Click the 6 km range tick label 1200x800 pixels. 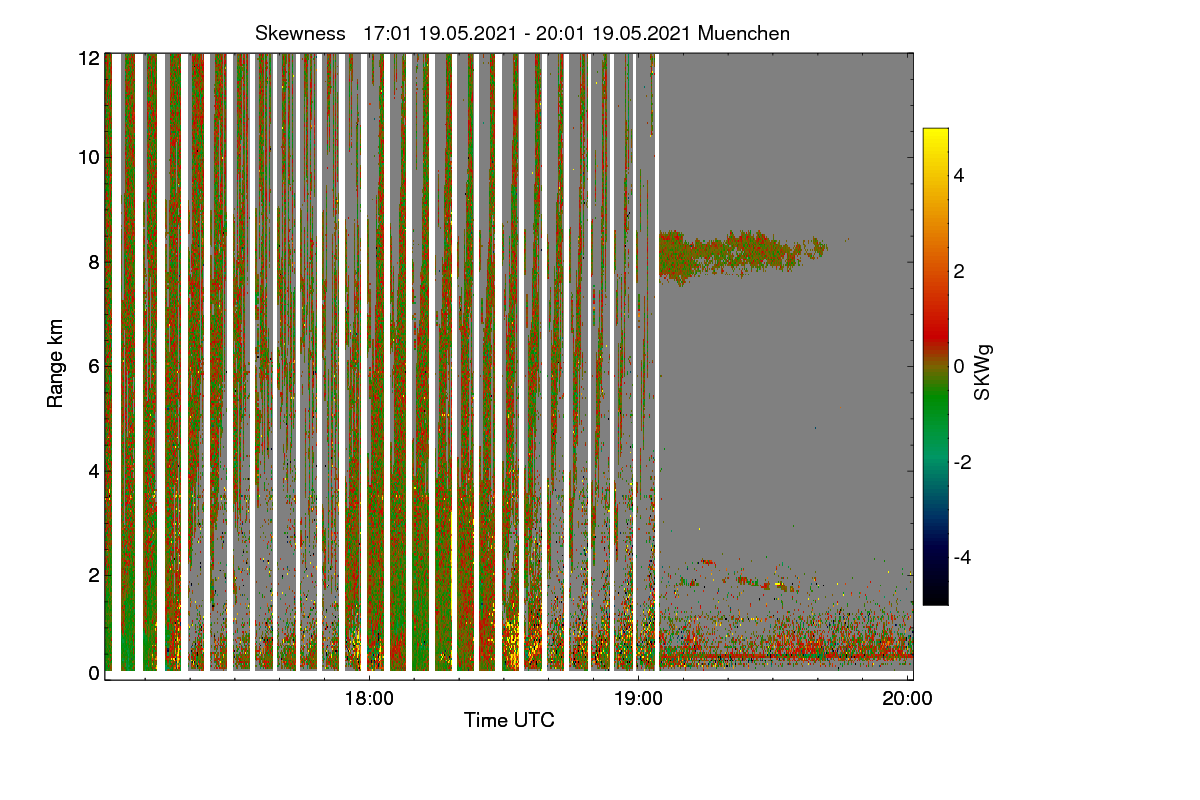coord(94,366)
